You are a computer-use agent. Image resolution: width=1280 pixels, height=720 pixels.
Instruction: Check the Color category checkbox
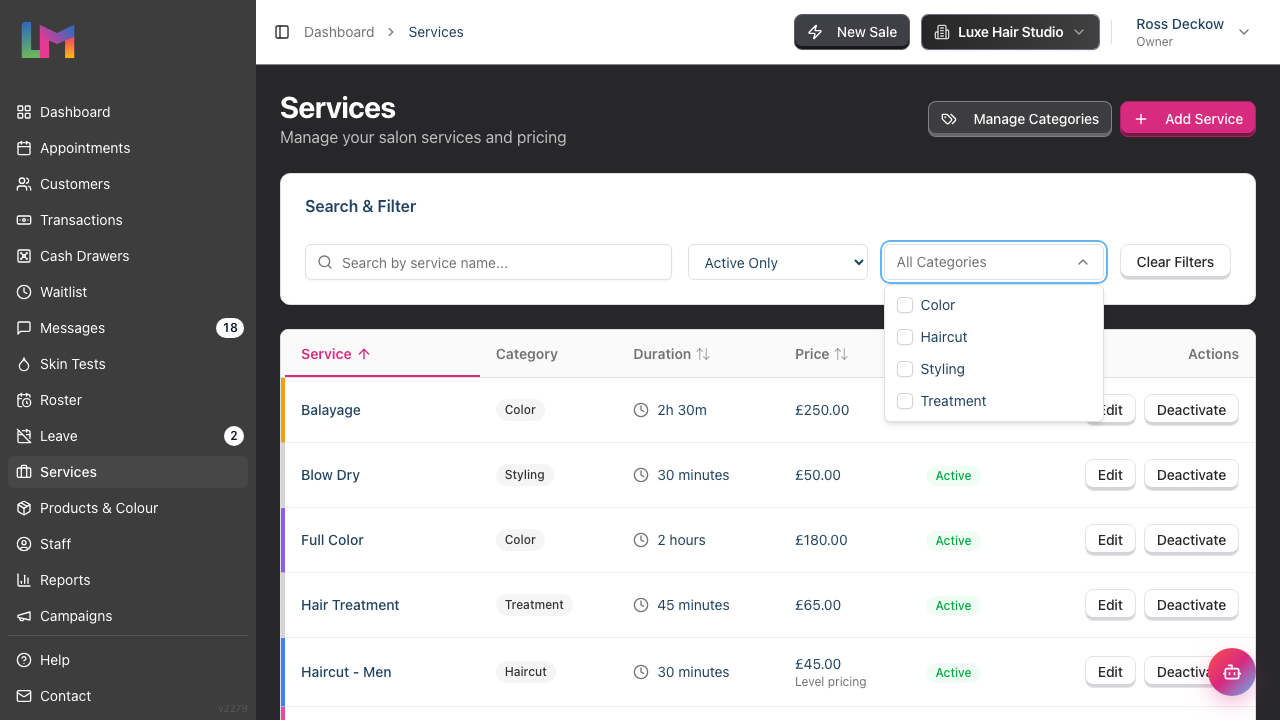tap(905, 305)
